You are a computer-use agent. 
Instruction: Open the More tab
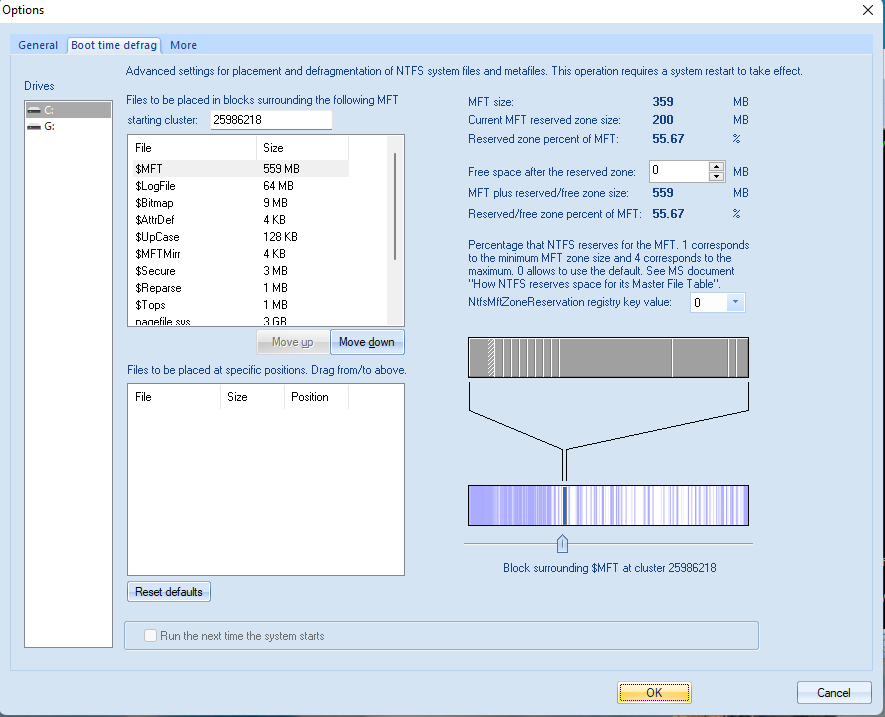[183, 45]
